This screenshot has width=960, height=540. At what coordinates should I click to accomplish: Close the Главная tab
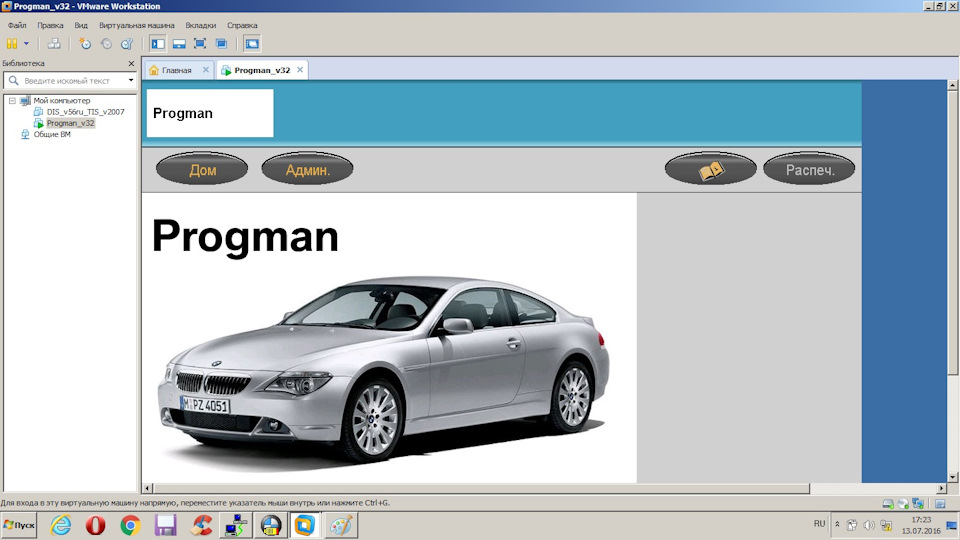tap(206, 70)
